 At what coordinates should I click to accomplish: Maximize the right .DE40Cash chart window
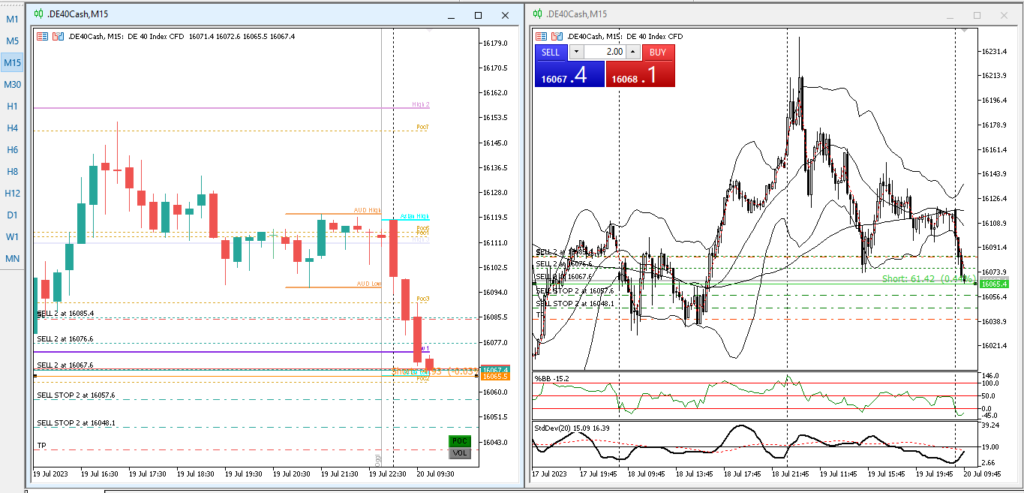977,14
